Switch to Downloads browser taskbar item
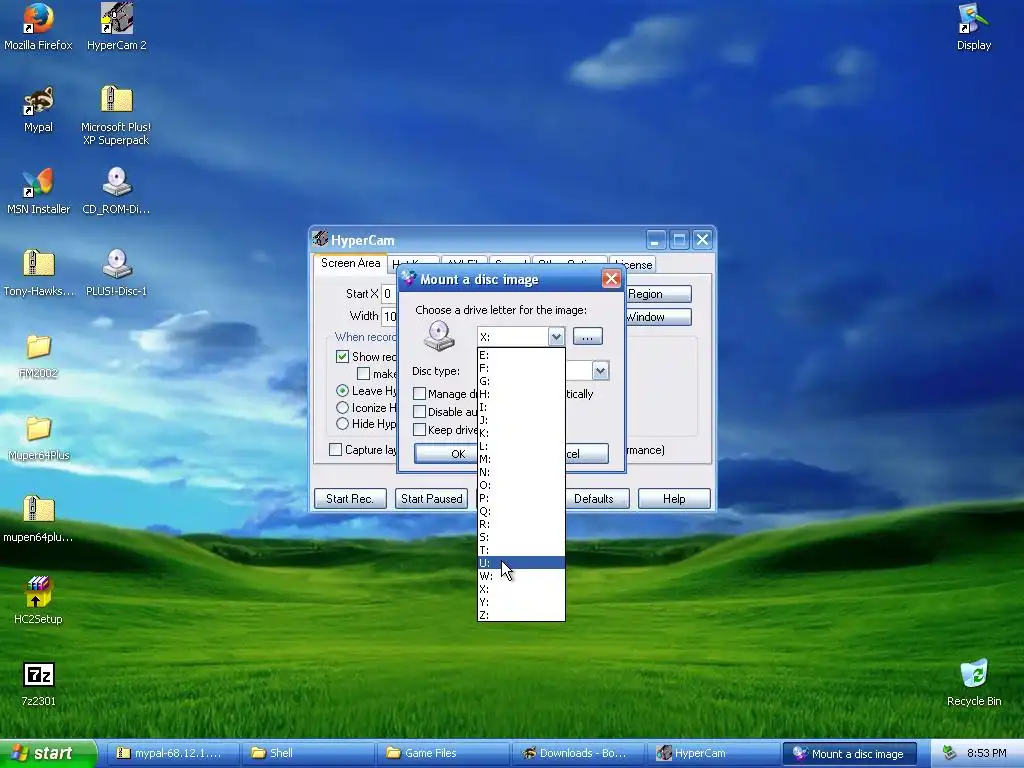Viewport: 1024px width, 768px height. (x=577, y=753)
